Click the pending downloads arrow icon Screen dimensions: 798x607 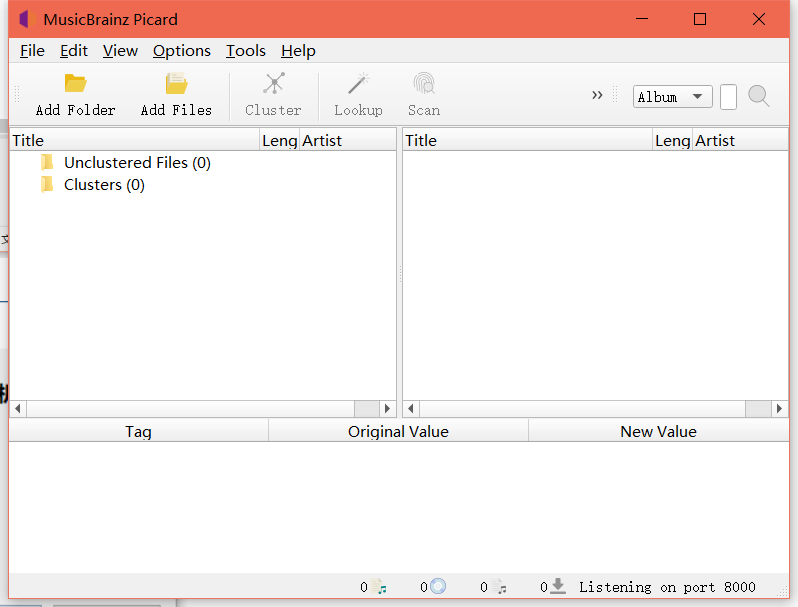coord(558,586)
